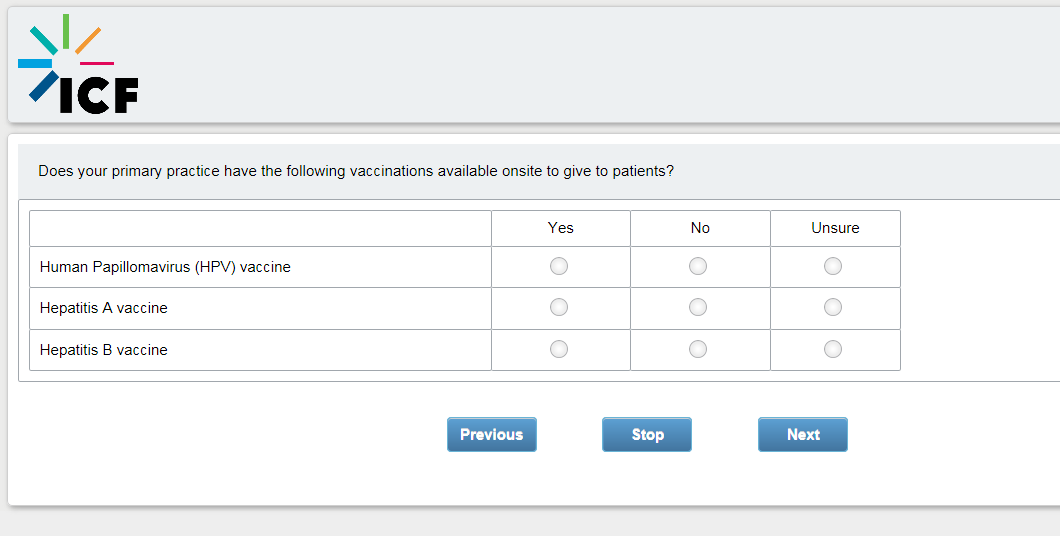Click the No column header
Image resolution: width=1060 pixels, height=536 pixels.
700,228
